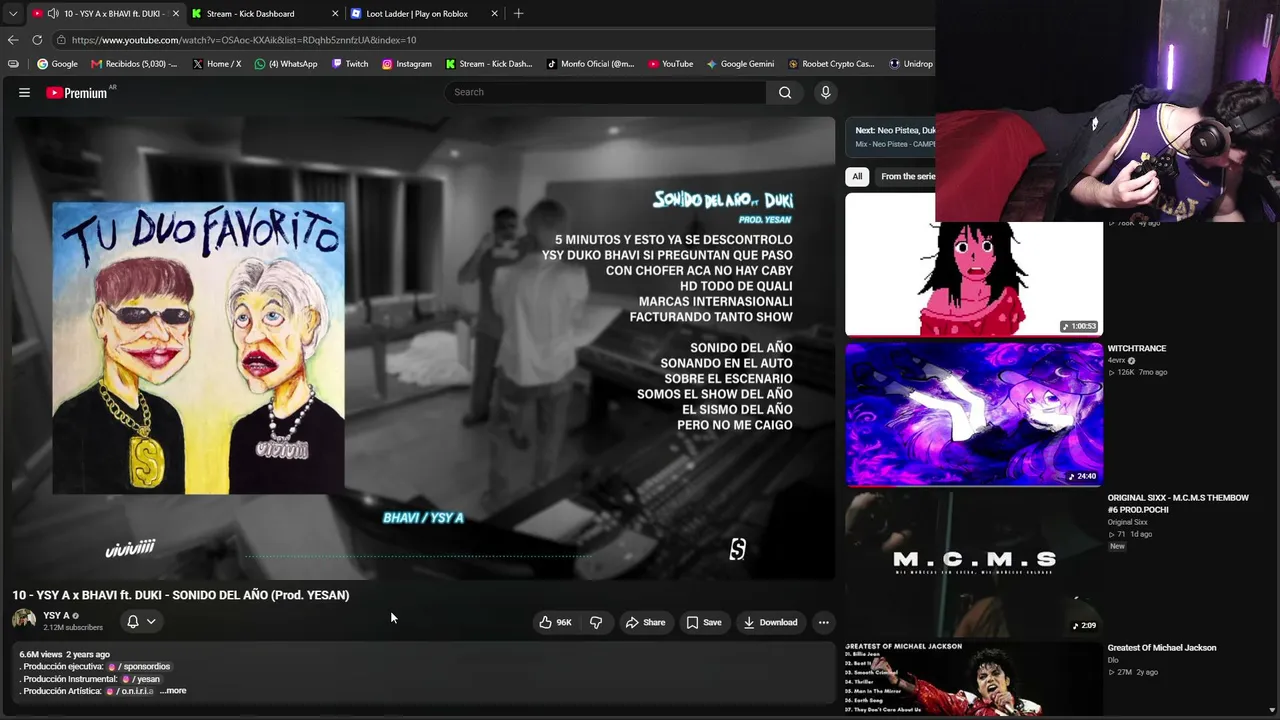Viewport: 1280px width, 720px height.
Task: Click the tab groups icon in bookmarks bar
Action: coord(13,64)
